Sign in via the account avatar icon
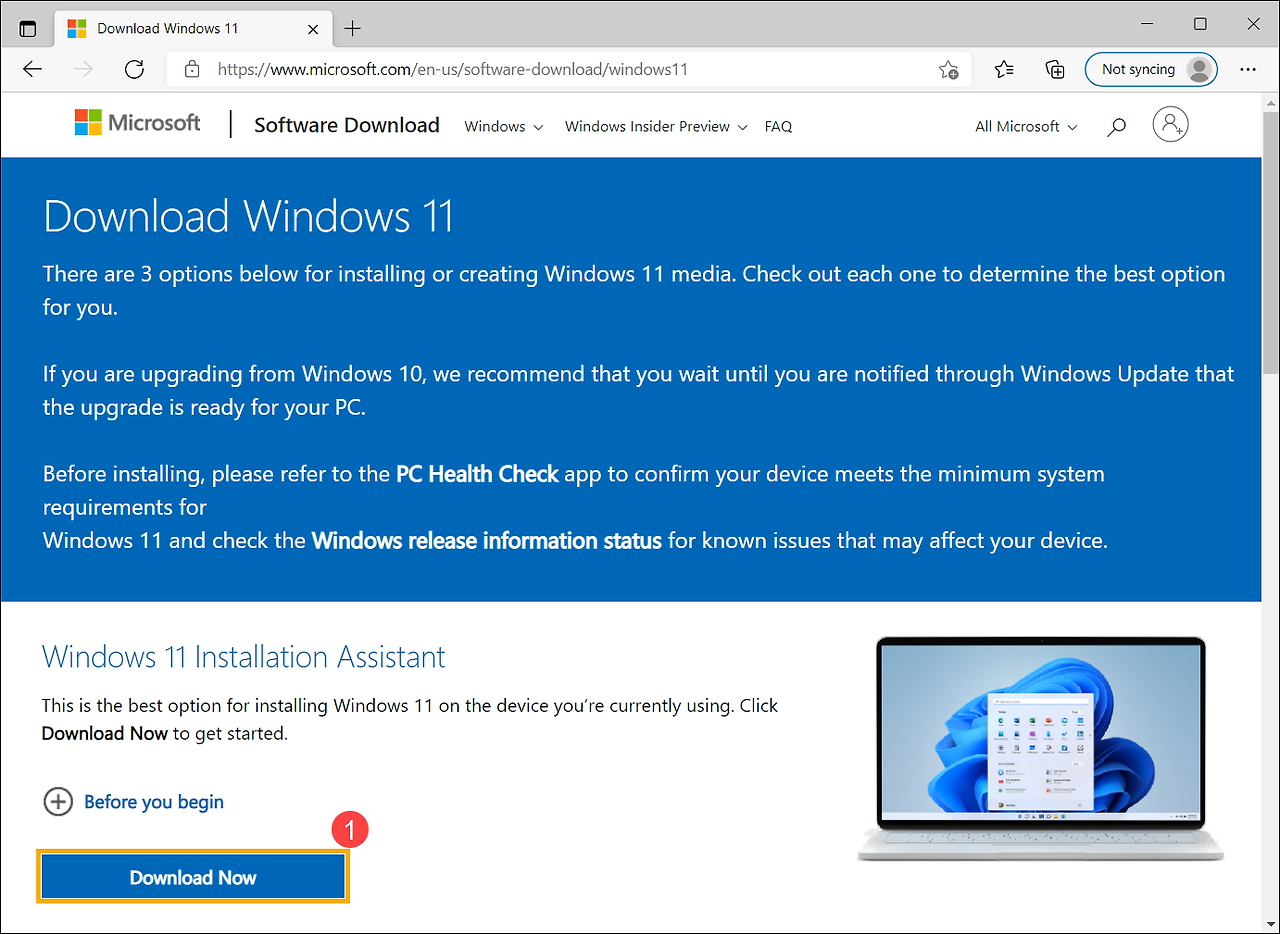 1170,124
